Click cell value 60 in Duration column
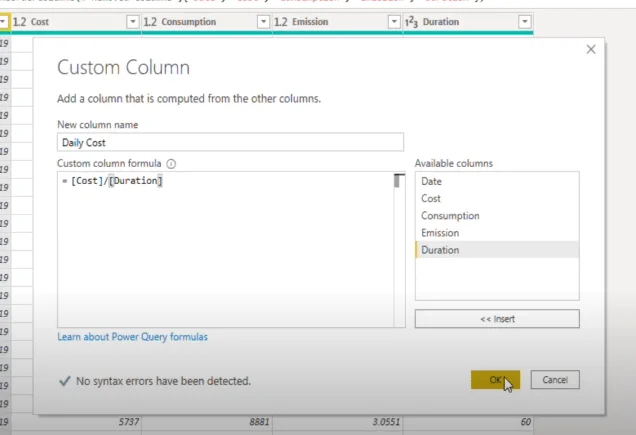 click(x=526, y=422)
